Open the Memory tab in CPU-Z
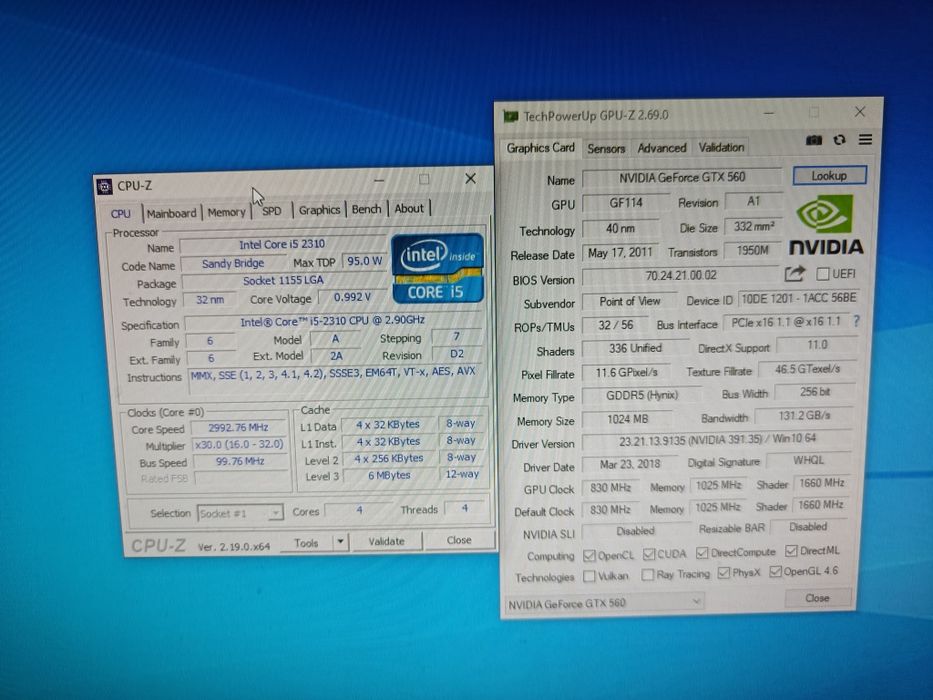The image size is (933, 700). pyautogui.click(x=226, y=212)
